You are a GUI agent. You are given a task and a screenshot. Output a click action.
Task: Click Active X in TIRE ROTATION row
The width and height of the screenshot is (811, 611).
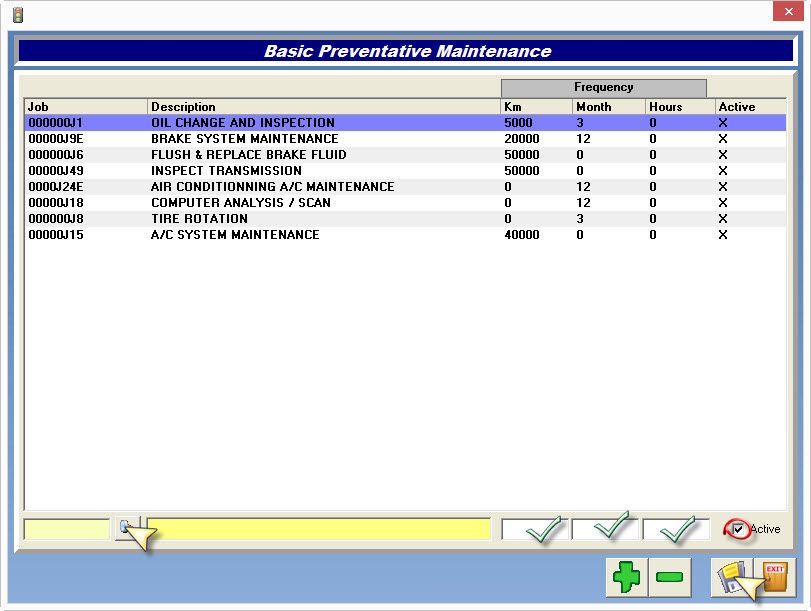723,219
